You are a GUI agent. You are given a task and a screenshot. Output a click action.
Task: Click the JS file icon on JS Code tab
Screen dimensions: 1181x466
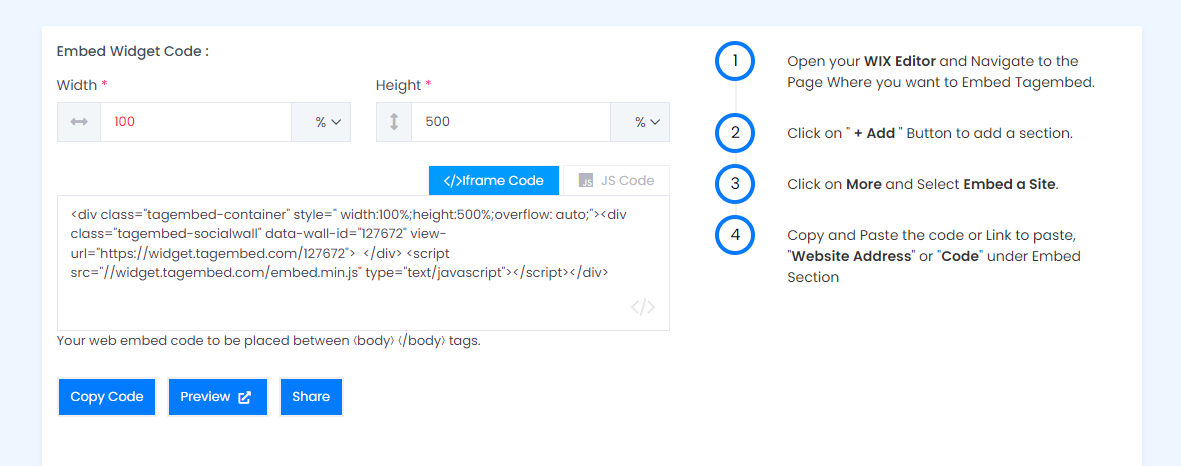(x=585, y=181)
